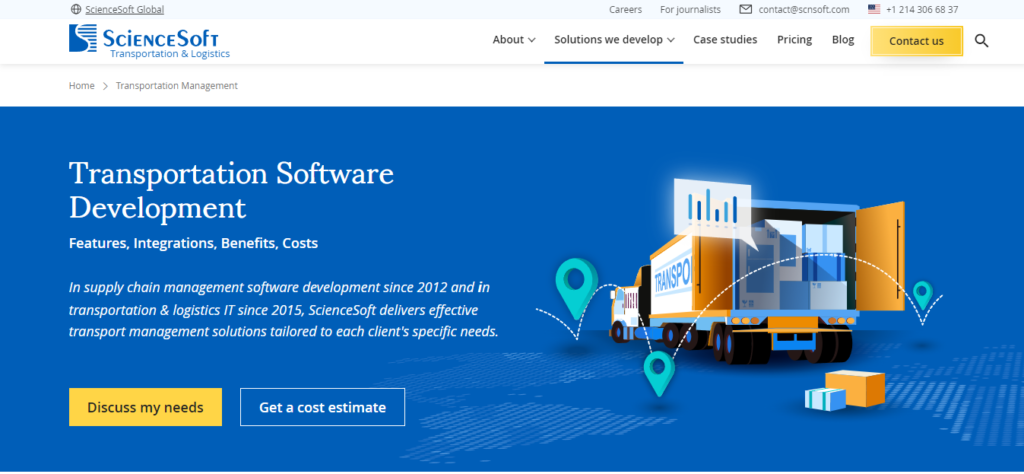
Task: Select the Solutions we develop menu
Action: [x=608, y=40]
